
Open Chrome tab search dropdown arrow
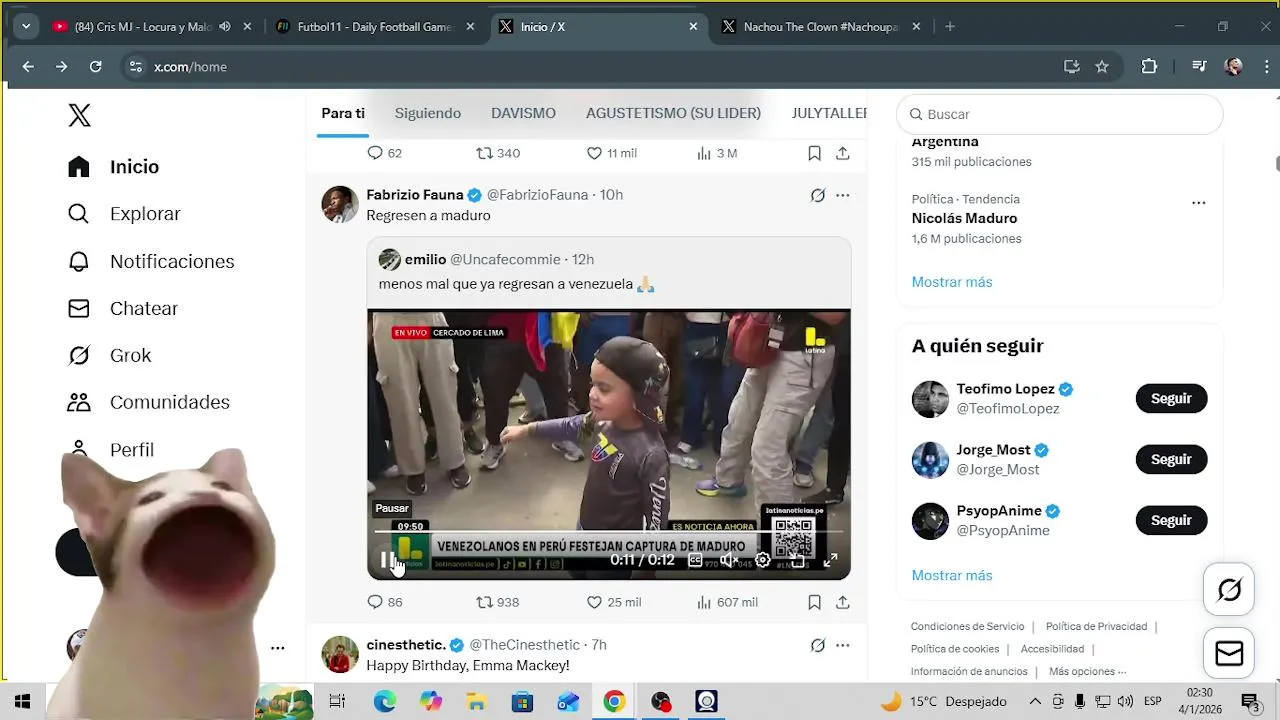point(26,27)
